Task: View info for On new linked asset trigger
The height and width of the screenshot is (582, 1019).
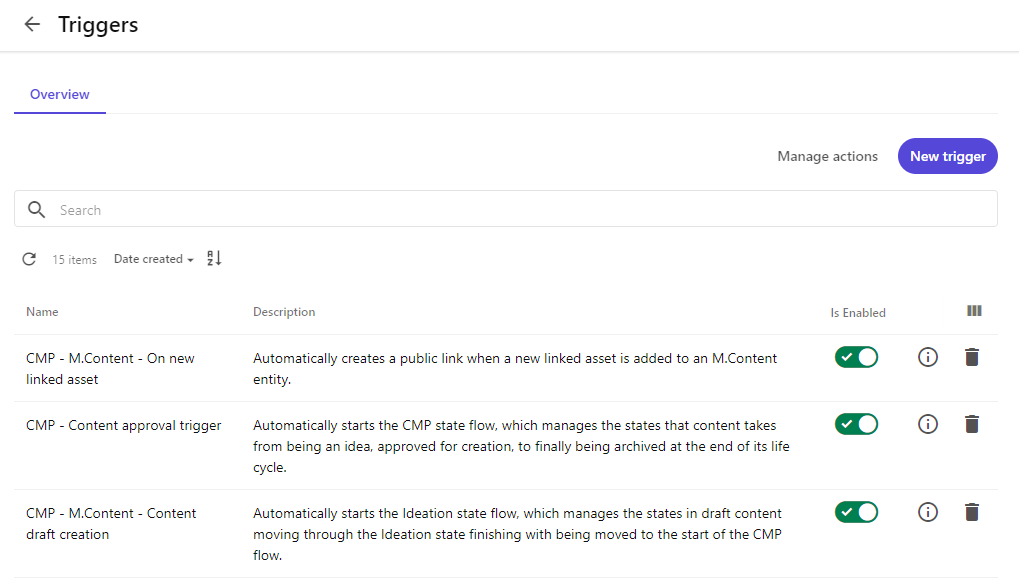Action: 927,357
